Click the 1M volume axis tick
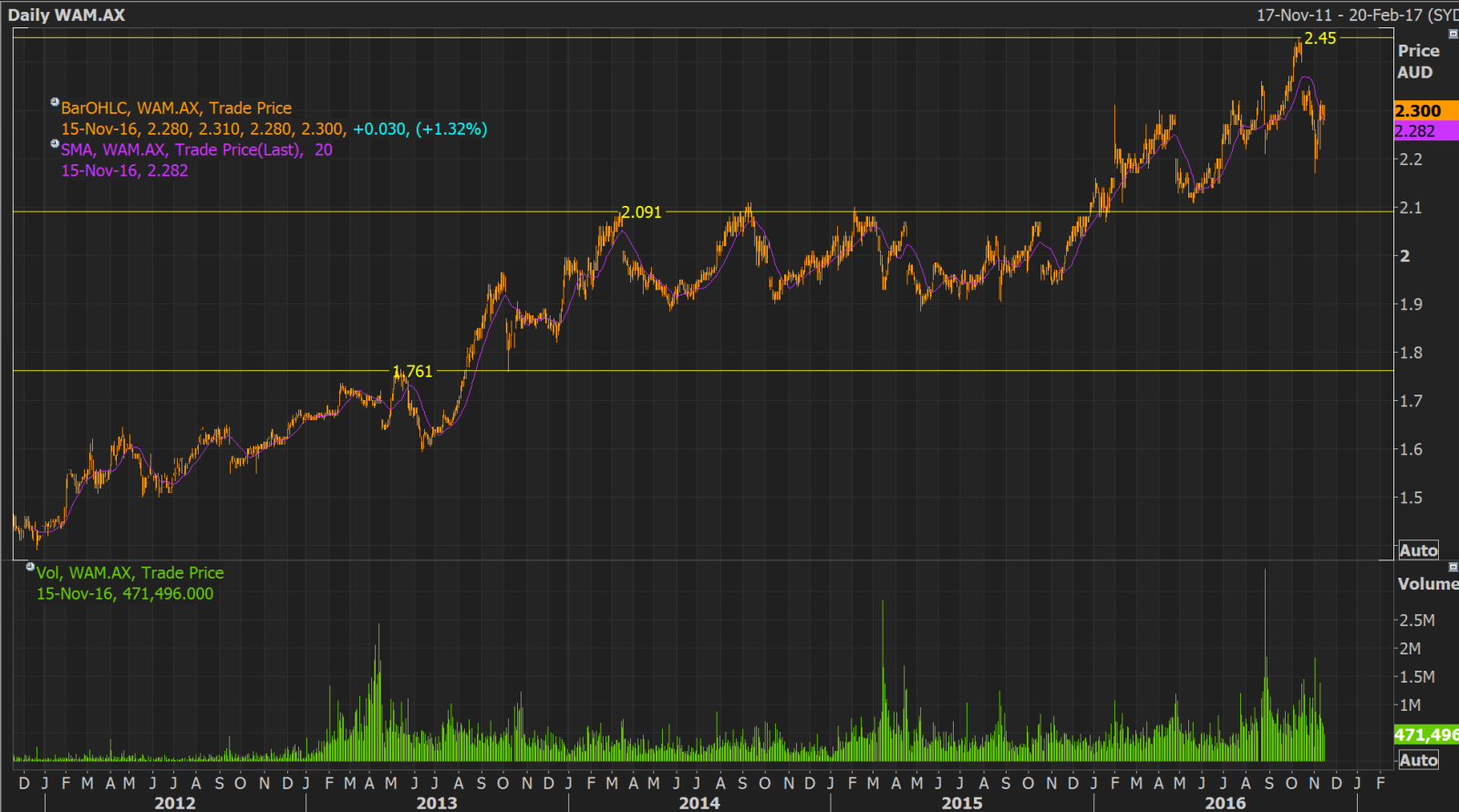This screenshot has height=812, width=1459. pos(1411,705)
